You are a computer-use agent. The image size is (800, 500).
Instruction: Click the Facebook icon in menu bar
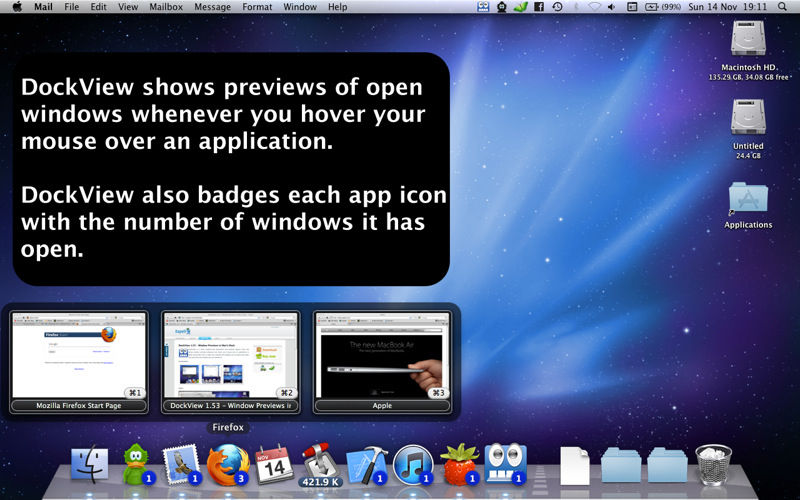pos(538,7)
